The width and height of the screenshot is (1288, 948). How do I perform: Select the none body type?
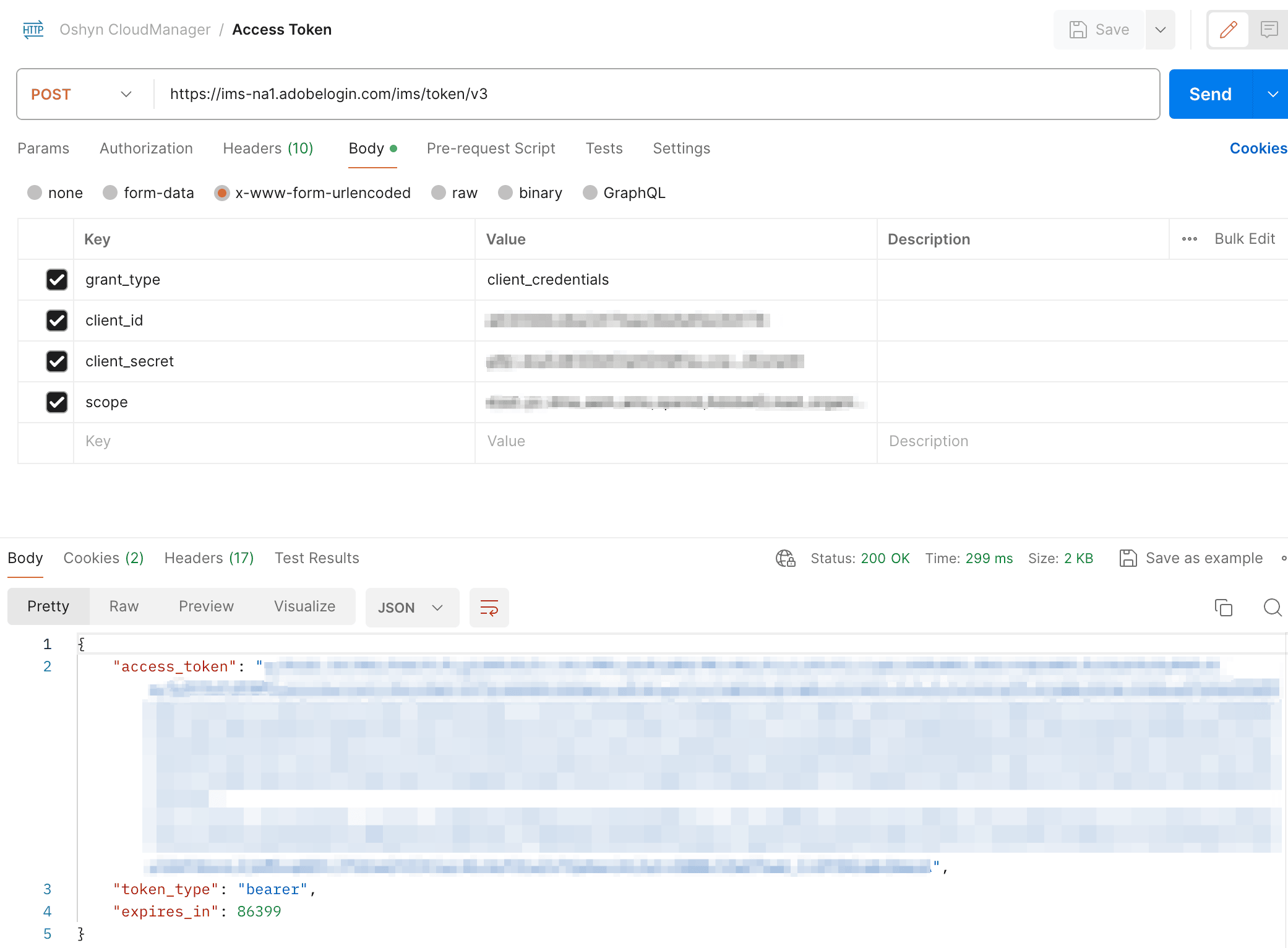pos(35,193)
